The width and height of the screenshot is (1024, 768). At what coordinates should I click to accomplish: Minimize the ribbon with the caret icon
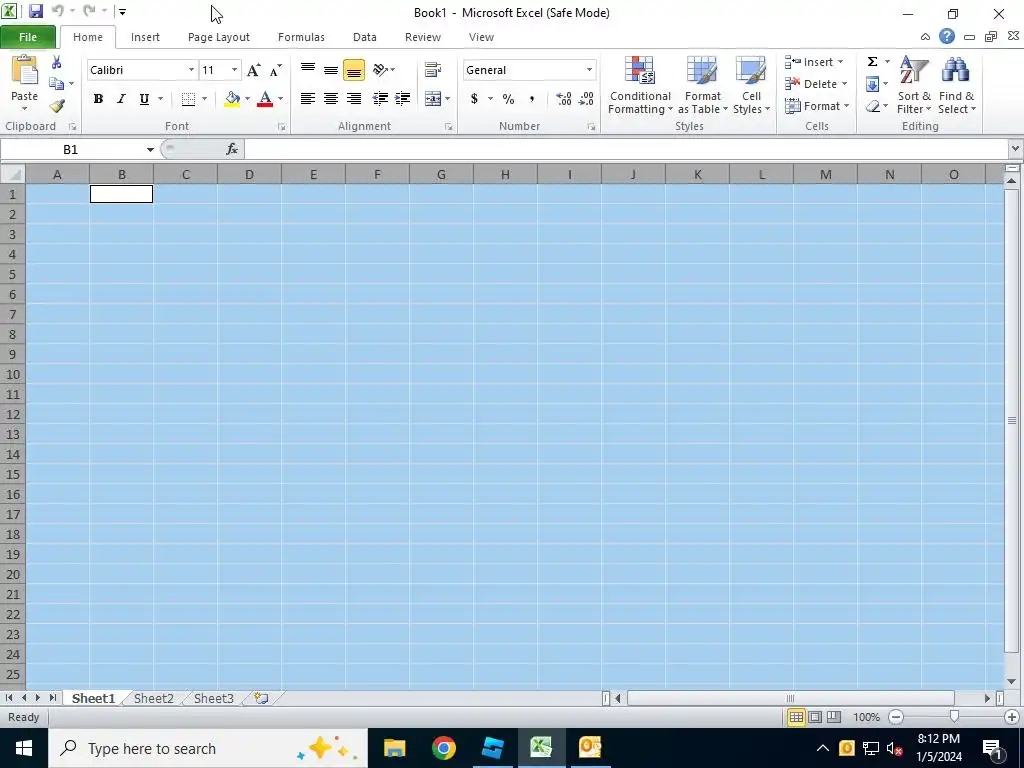(x=925, y=37)
